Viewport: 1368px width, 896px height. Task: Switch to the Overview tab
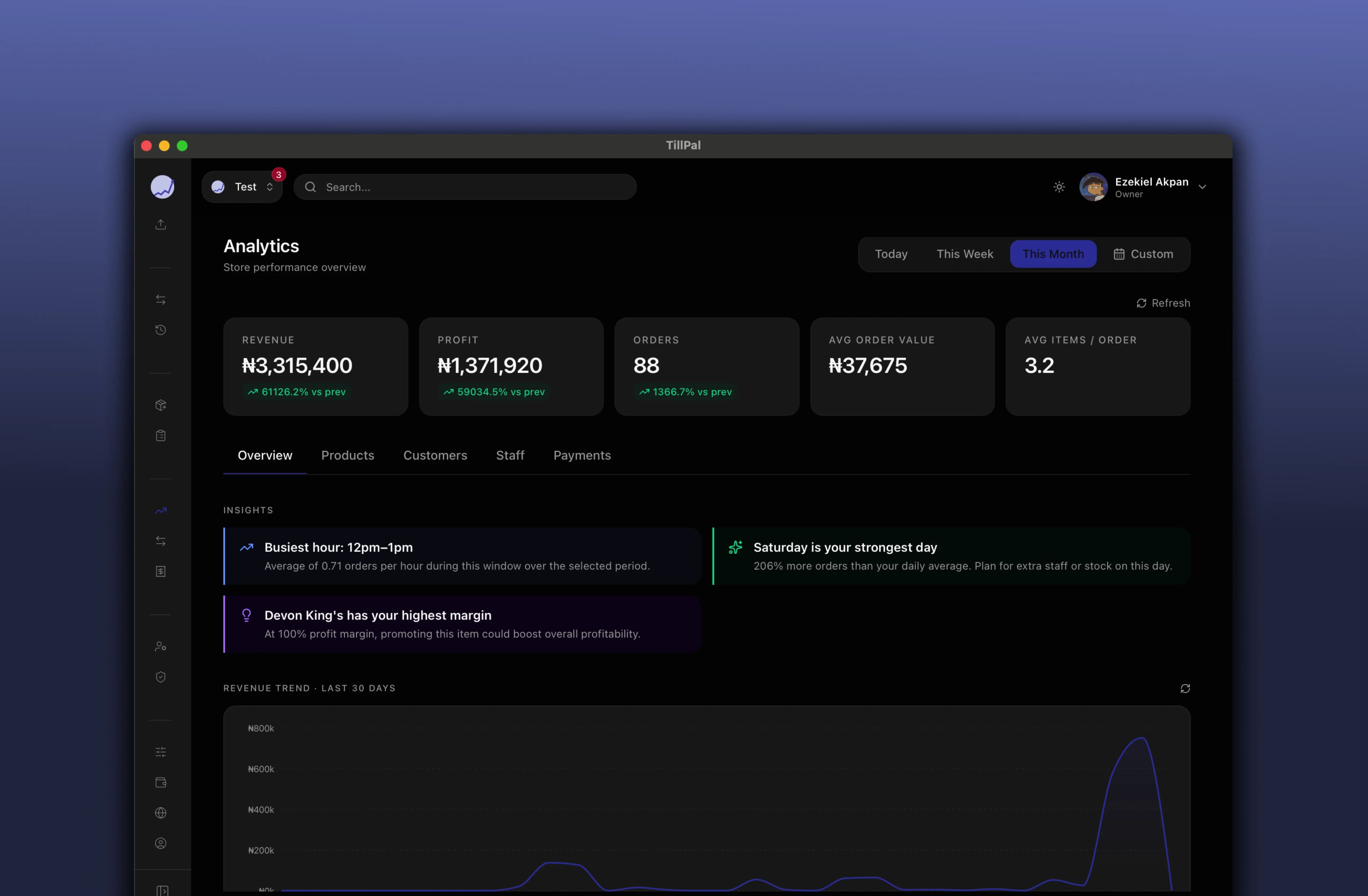click(265, 455)
